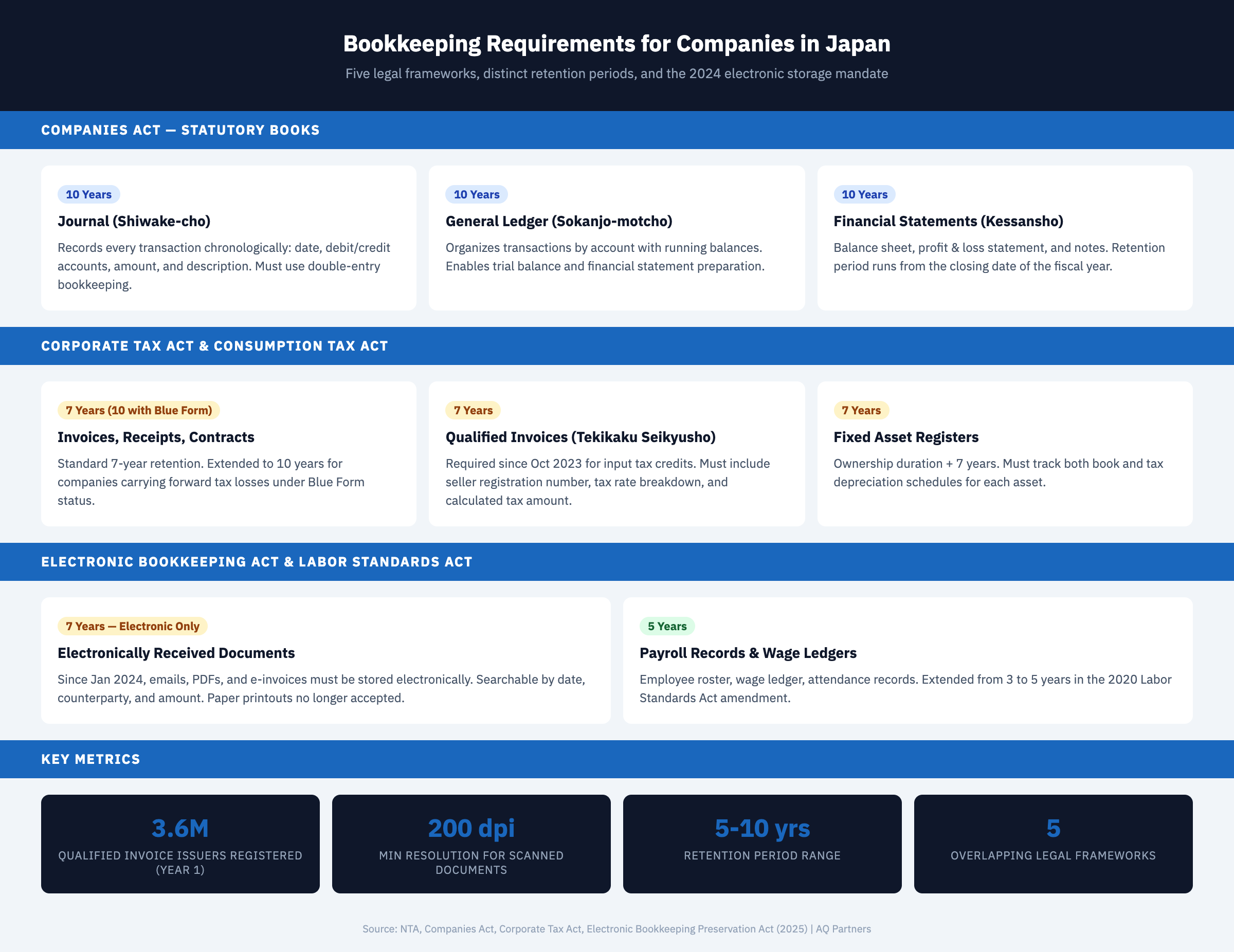
Task: Click the 'CORPORATE TAX ACT & CONSUMPTION TAX ACT' header
Action: 215,345
